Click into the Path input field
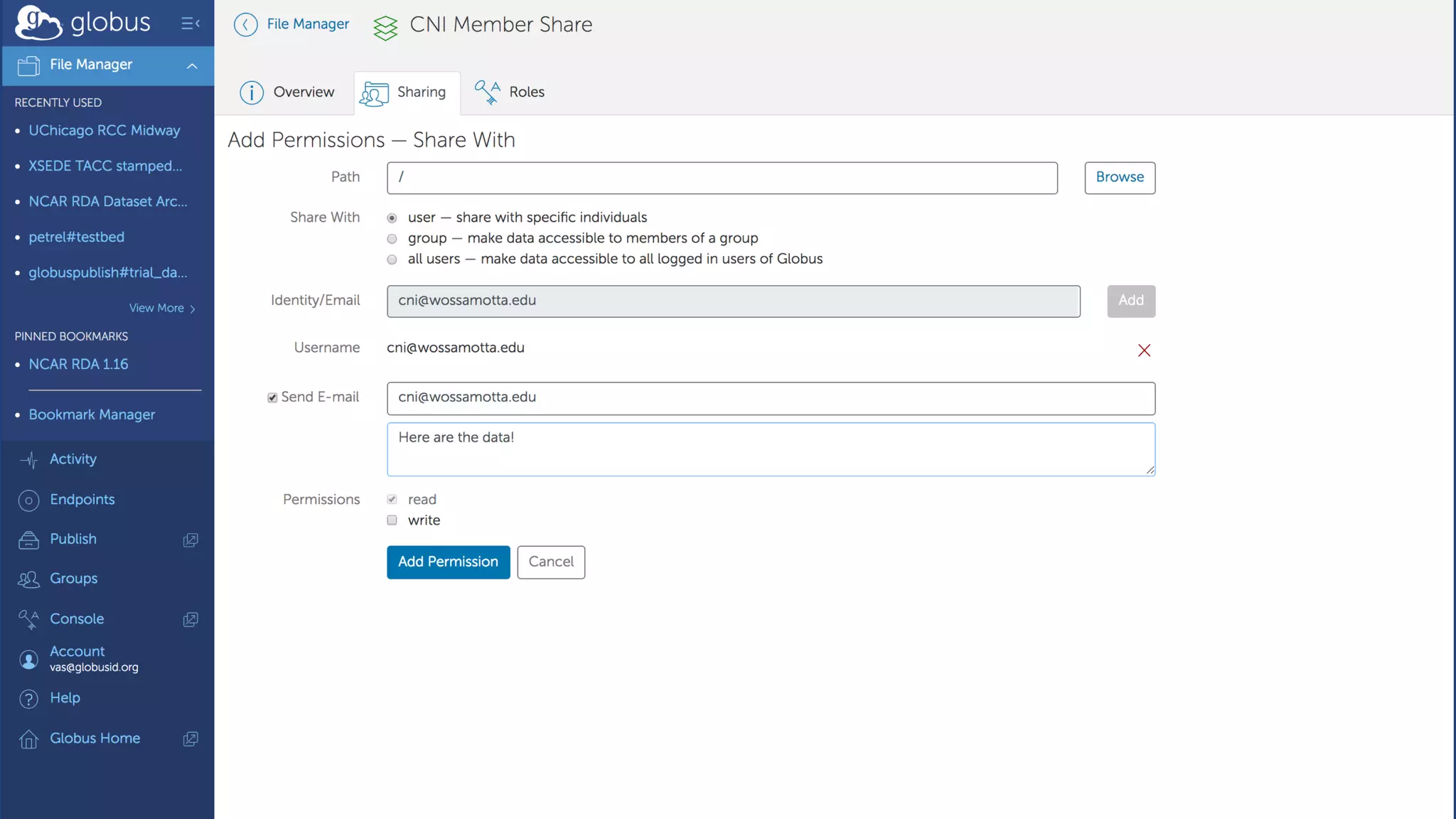This screenshot has height=819, width=1456. coord(722,178)
